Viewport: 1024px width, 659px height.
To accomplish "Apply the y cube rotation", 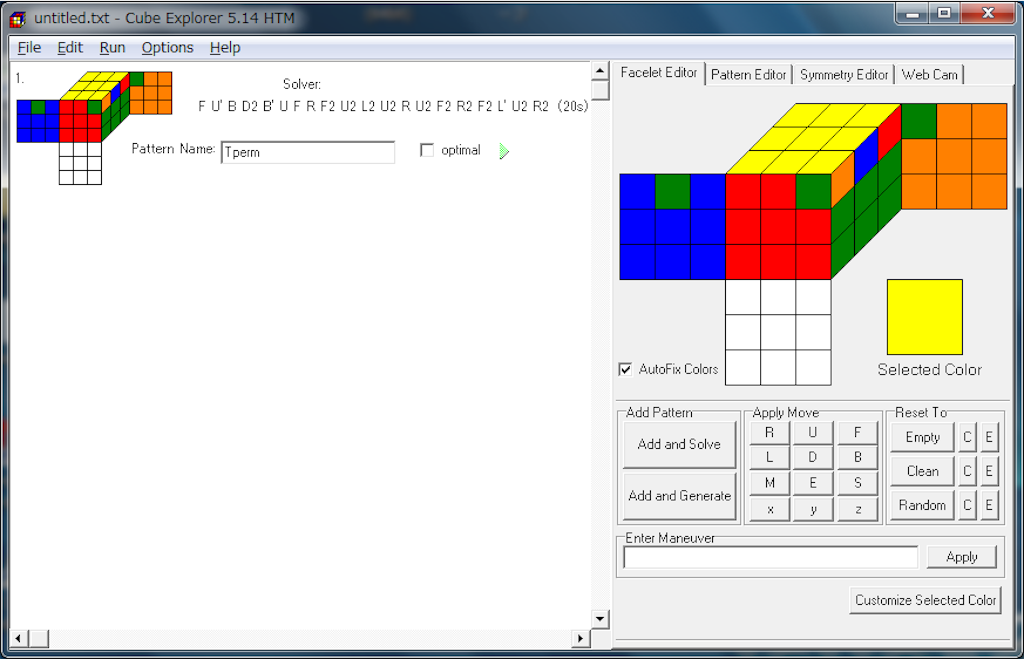I will click(812, 509).
